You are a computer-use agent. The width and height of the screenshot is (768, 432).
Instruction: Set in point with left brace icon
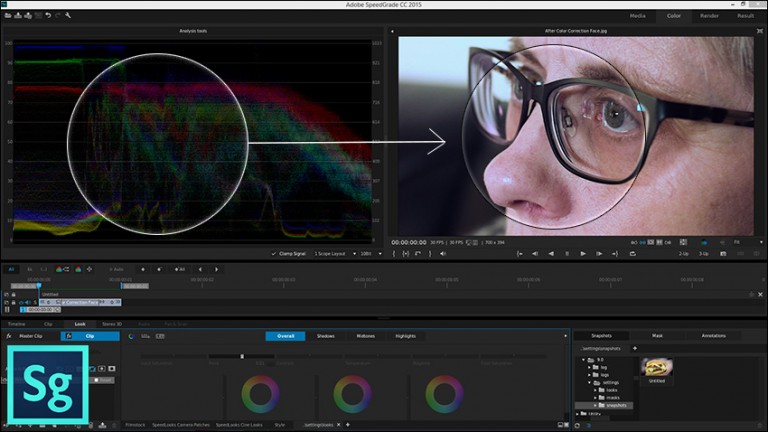click(394, 254)
